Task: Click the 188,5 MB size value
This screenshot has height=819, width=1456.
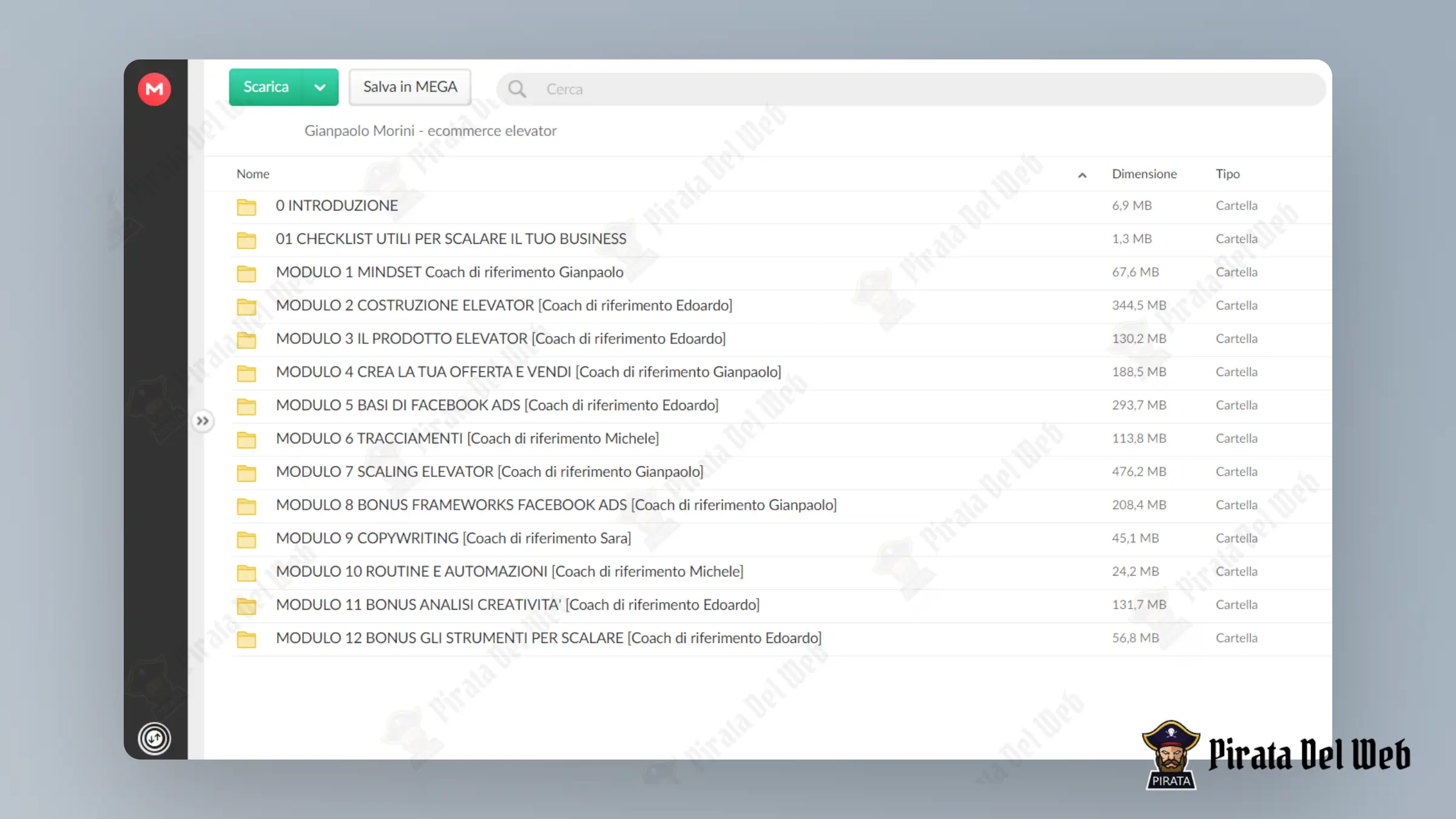Action: pyautogui.click(x=1139, y=371)
